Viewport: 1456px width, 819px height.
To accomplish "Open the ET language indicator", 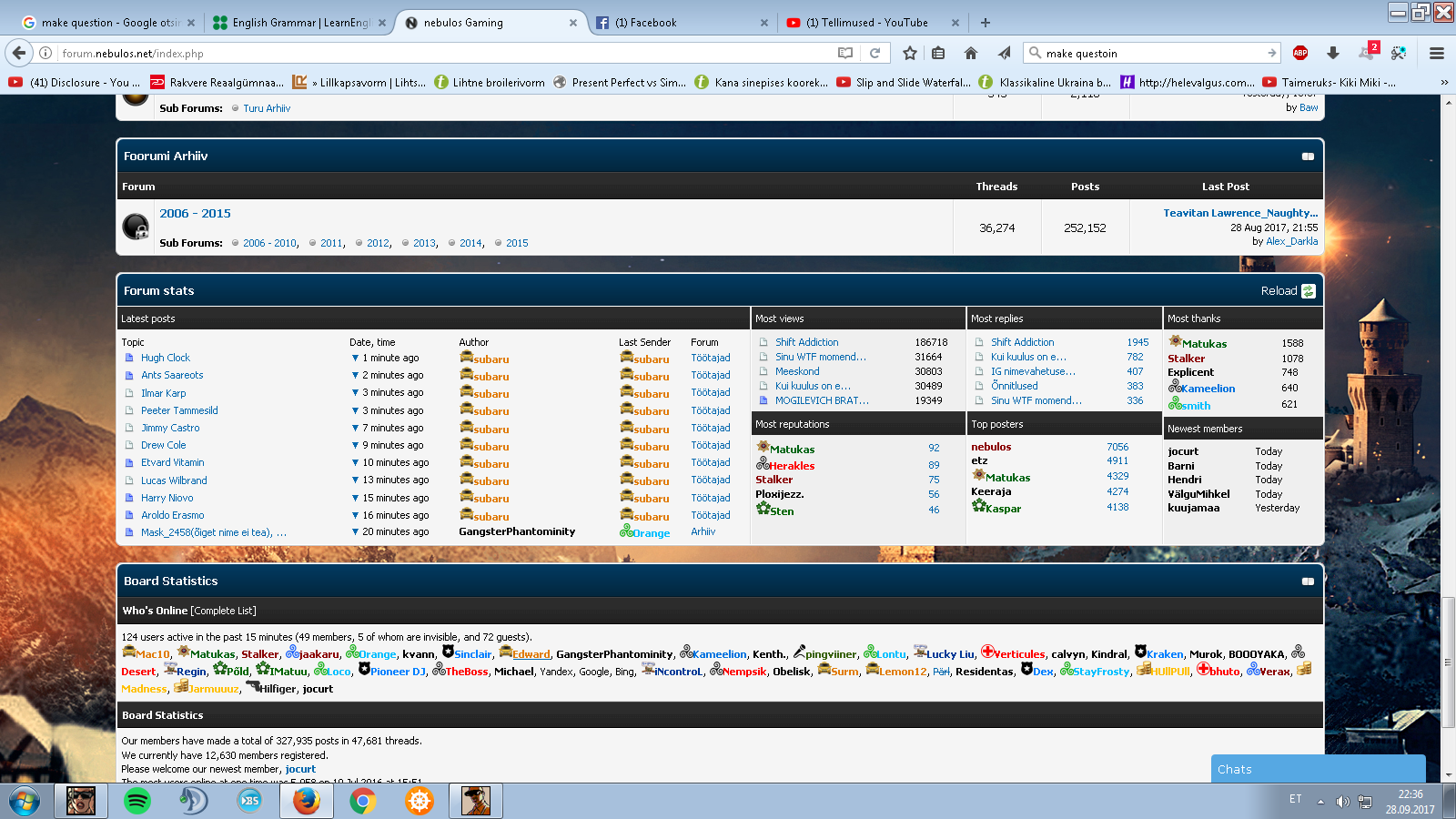I will click(x=1295, y=799).
